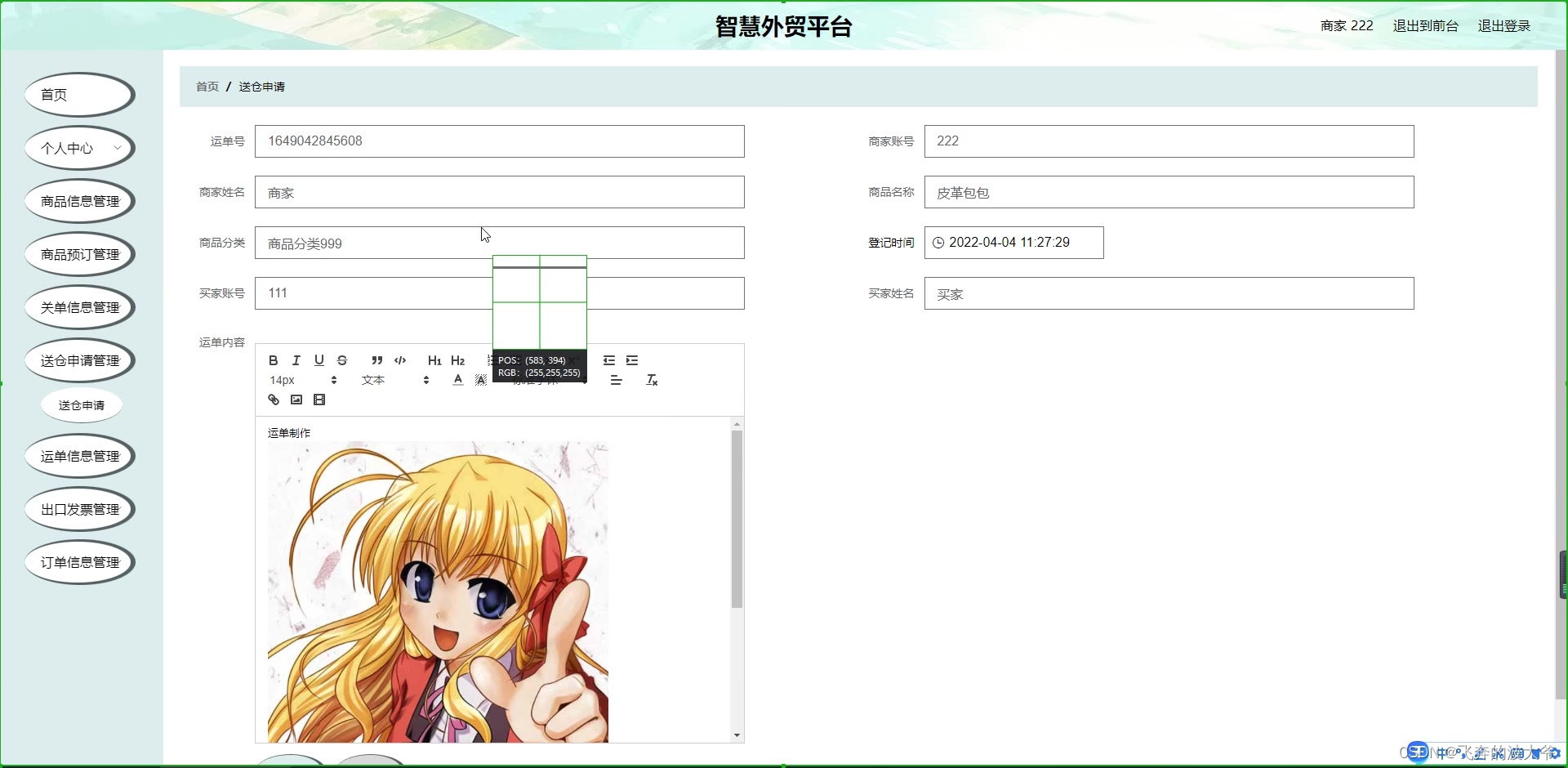Viewport: 1568px width, 768px height.
Task: Click the clock icon in 登记时间
Action: 938,243
